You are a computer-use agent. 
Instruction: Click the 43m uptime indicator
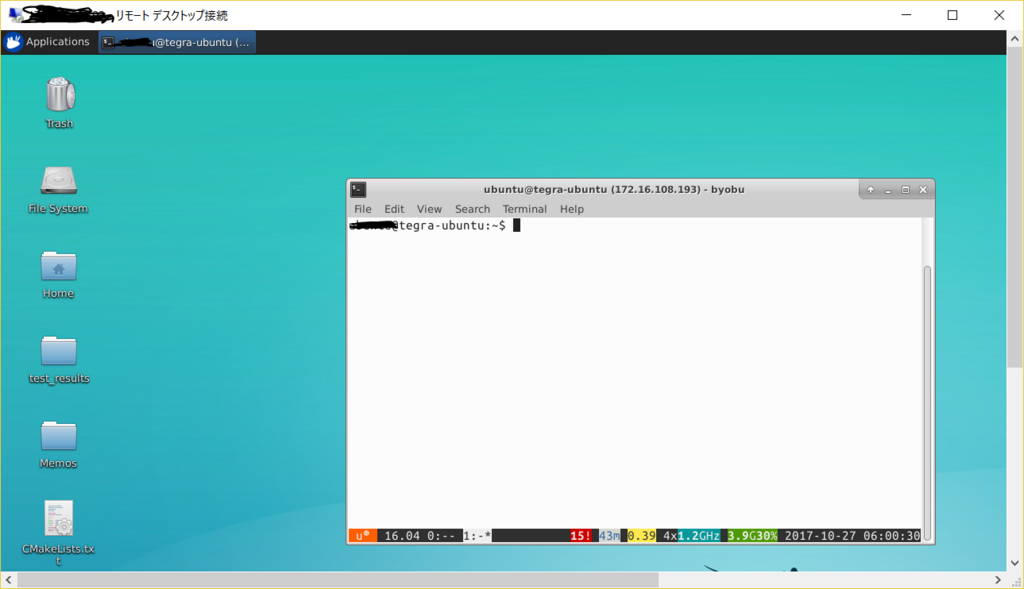coord(609,535)
